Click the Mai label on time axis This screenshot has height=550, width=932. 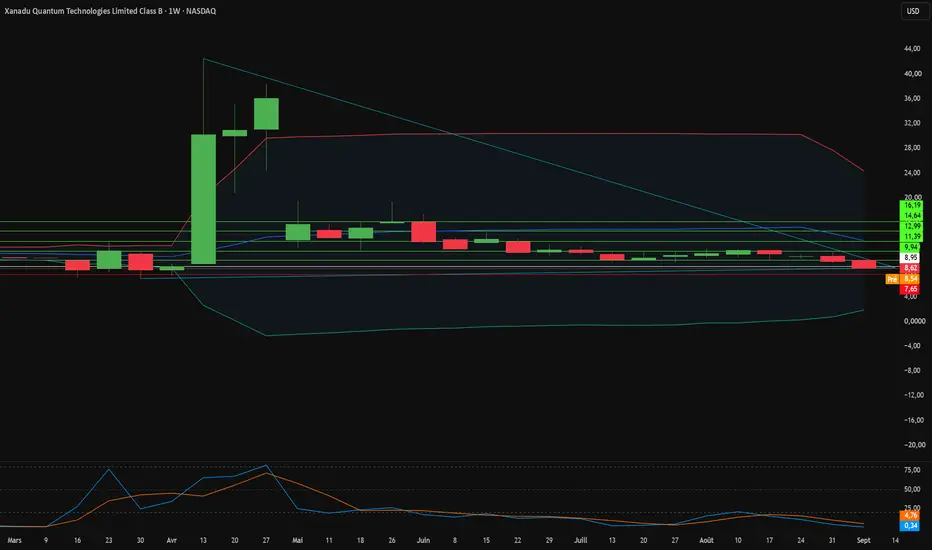pyautogui.click(x=297, y=540)
